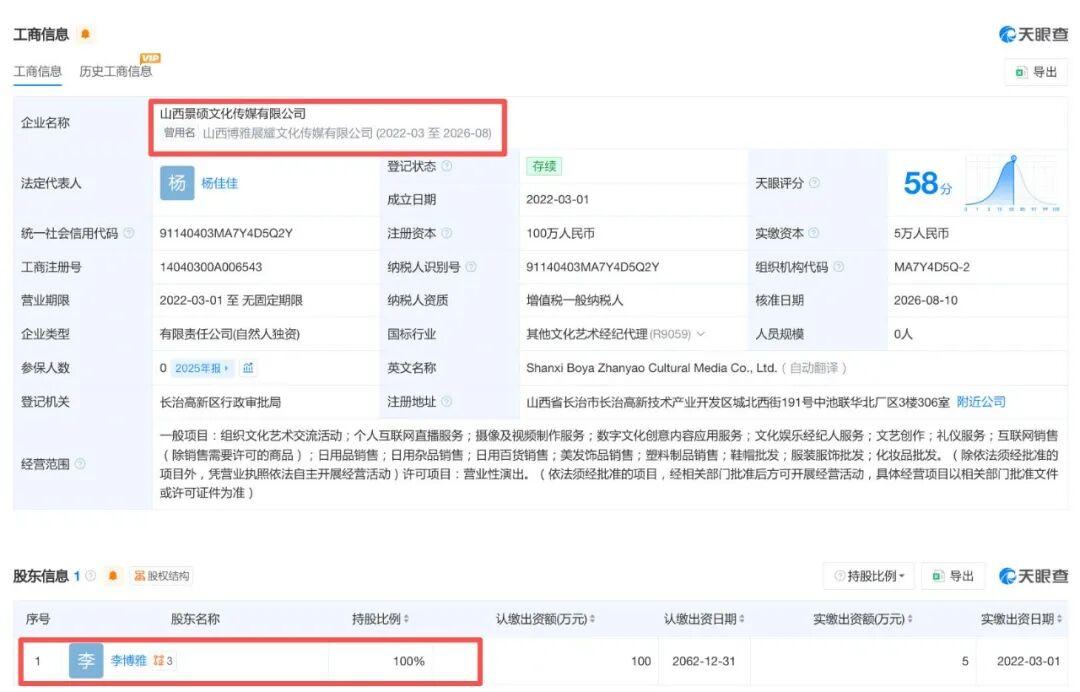Viewport: 1080px width, 692px height.
Task: Click the 李 avatar in shareholder row
Action: 86,661
